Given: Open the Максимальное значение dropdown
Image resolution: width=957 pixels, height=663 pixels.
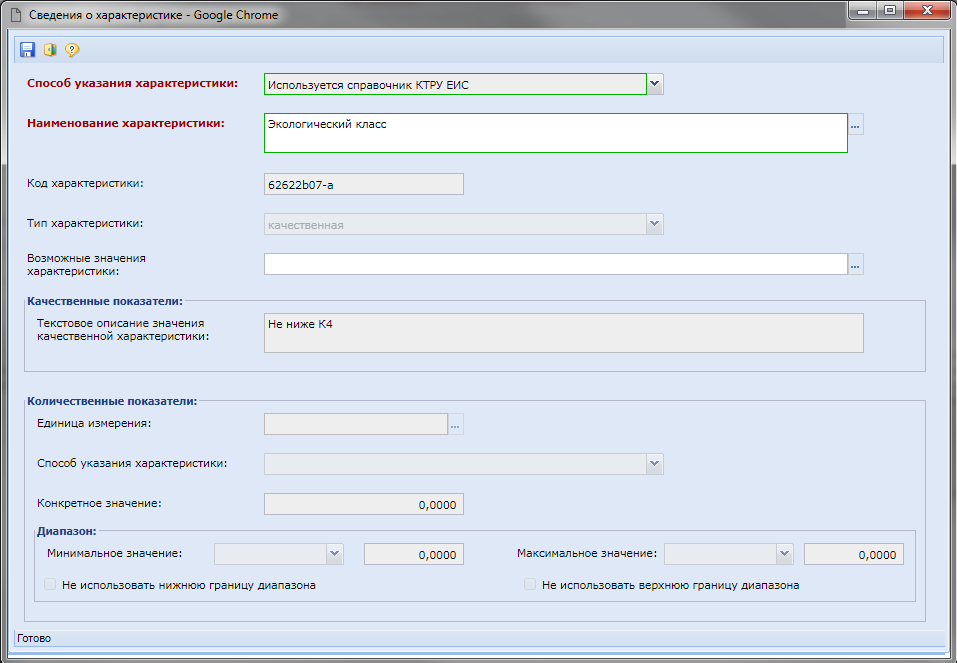Looking at the screenshot, I should pos(785,553).
